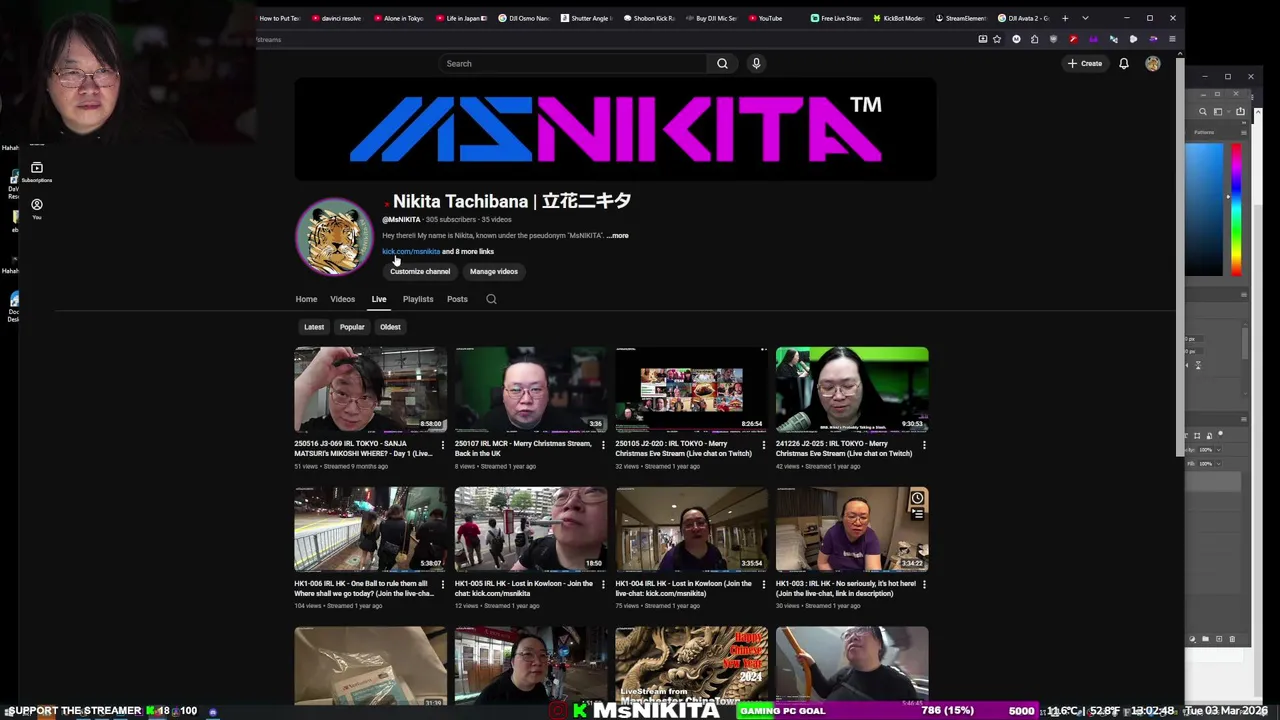Open options menu for 250107 IRL MCR video
The width and height of the screenshot is (1280, 720).
[603, 445]
